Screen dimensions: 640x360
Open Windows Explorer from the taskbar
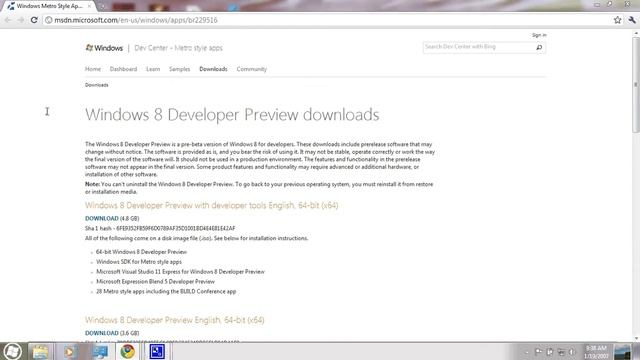(40, 351)
